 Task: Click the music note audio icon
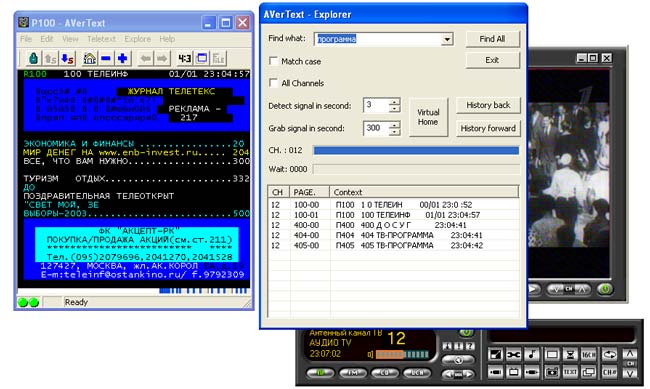532,355
